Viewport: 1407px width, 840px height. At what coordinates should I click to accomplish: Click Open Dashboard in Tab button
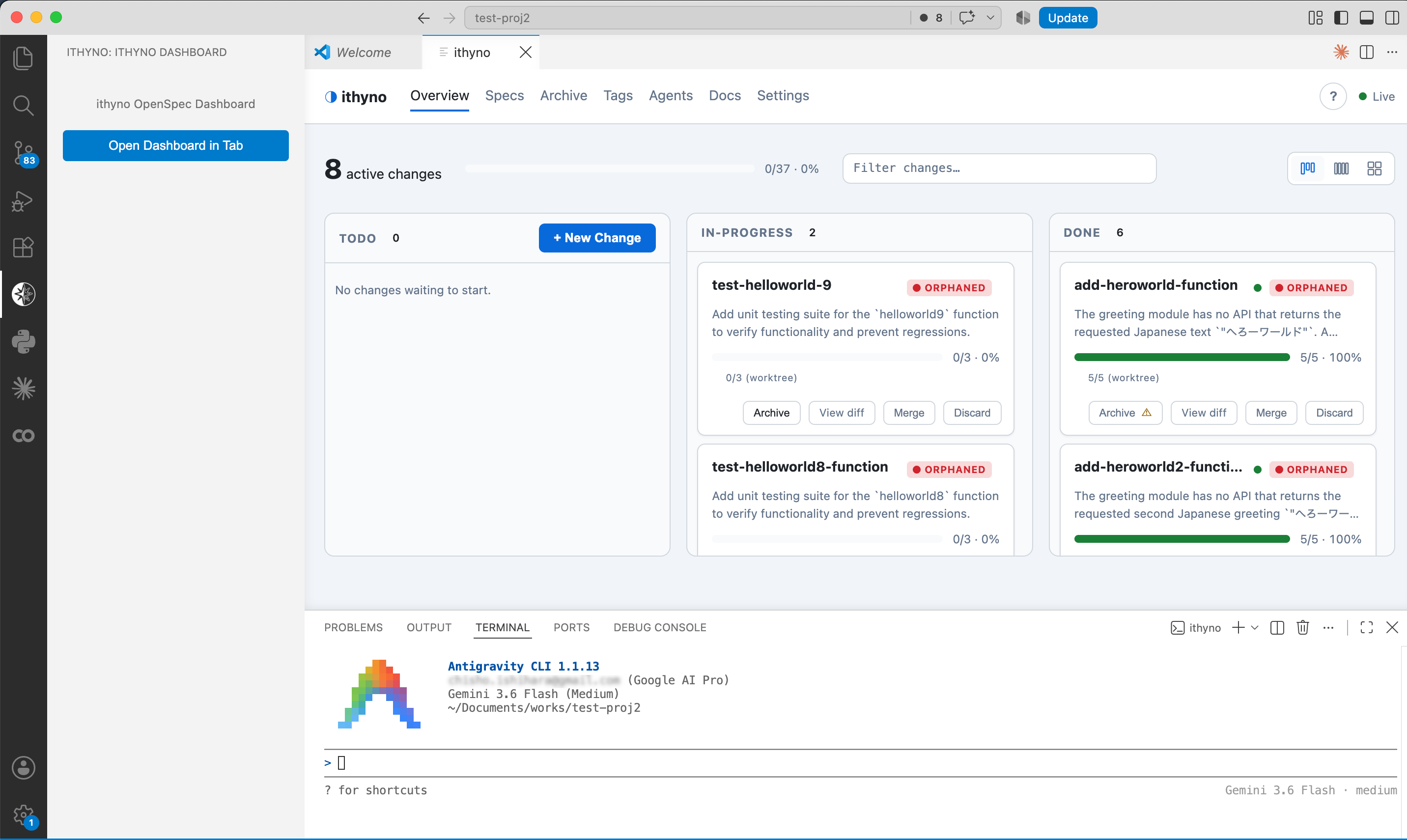point(175,145)
